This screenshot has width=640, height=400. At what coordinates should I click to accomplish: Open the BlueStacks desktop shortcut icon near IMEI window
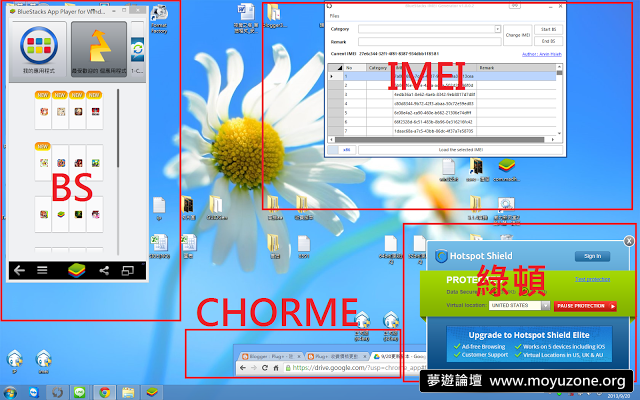(x=507, y=170)
